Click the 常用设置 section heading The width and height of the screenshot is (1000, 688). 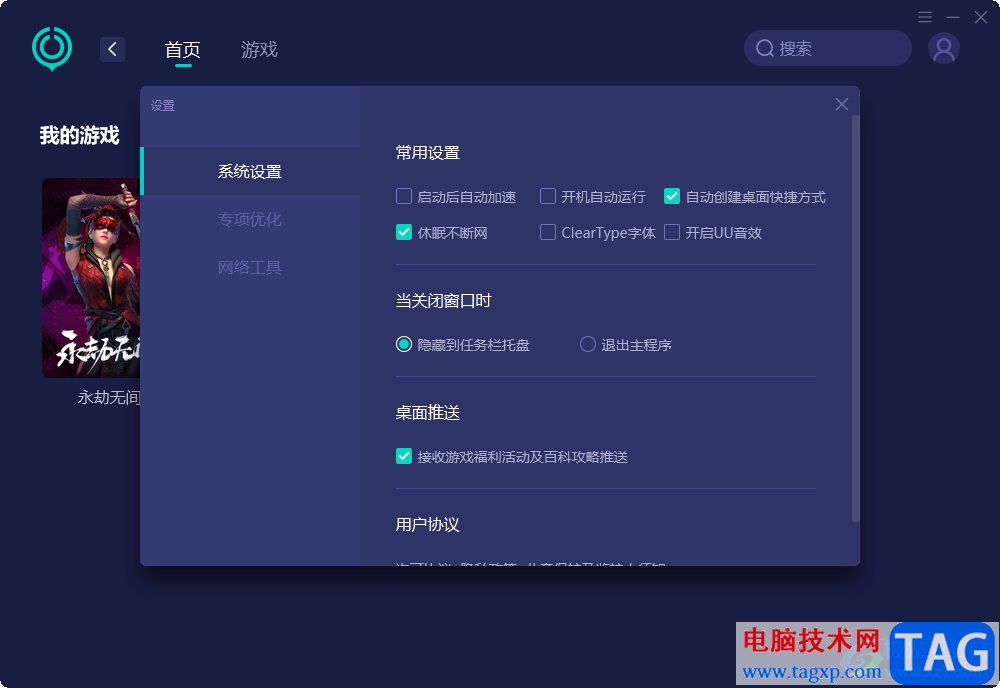tap(428, 153)
